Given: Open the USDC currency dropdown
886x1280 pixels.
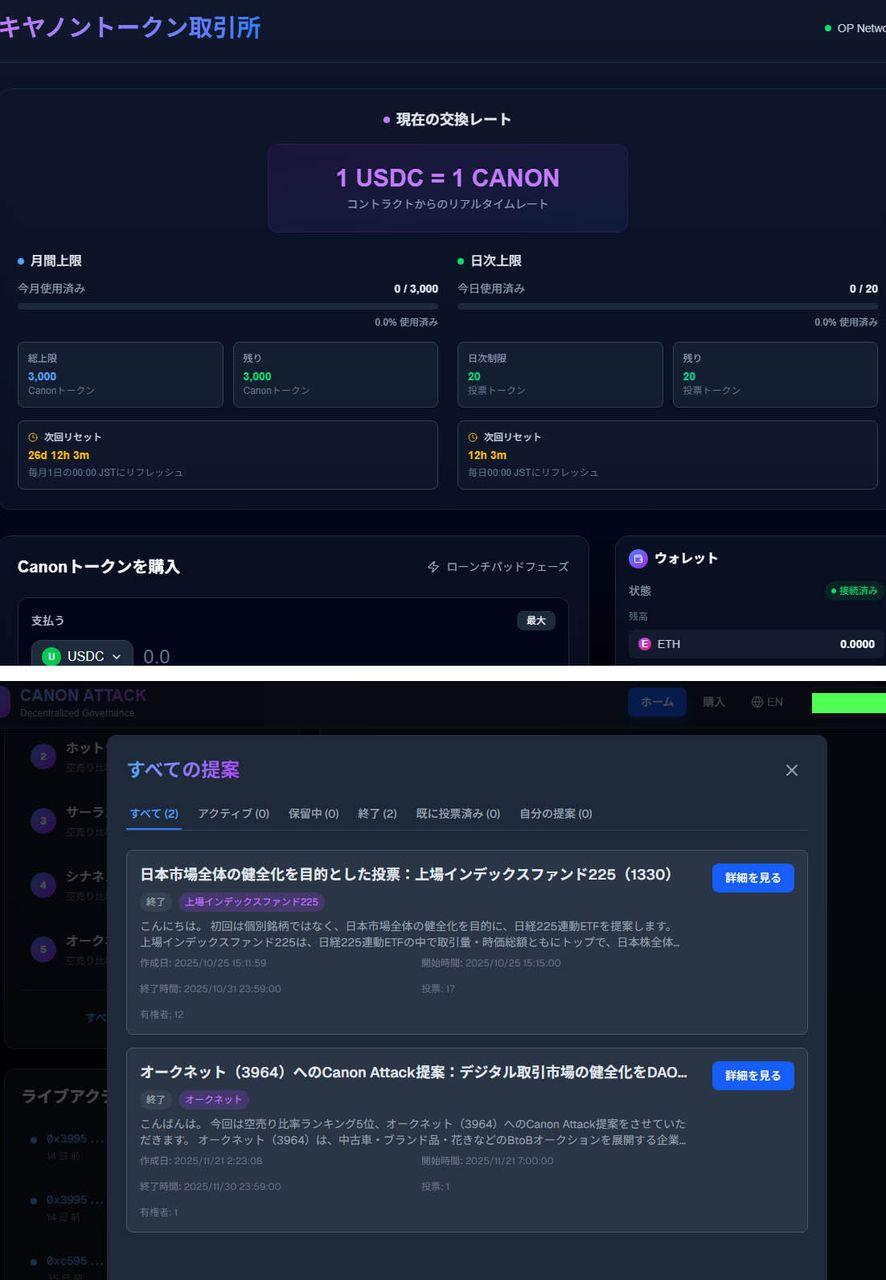Looking at the screenshot, I should [x=82, y=656].
